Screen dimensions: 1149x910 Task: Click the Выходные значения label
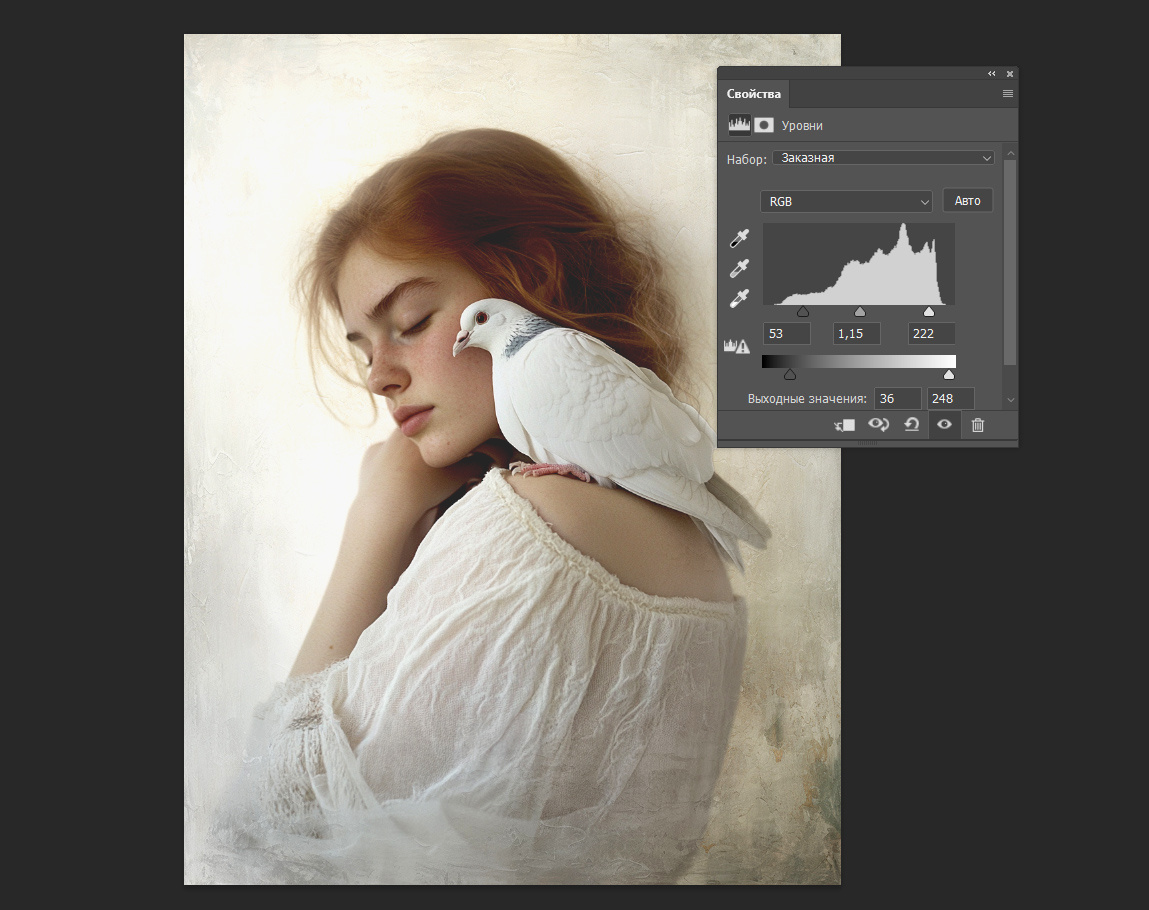pyautogui.click(x=807, y=399)
